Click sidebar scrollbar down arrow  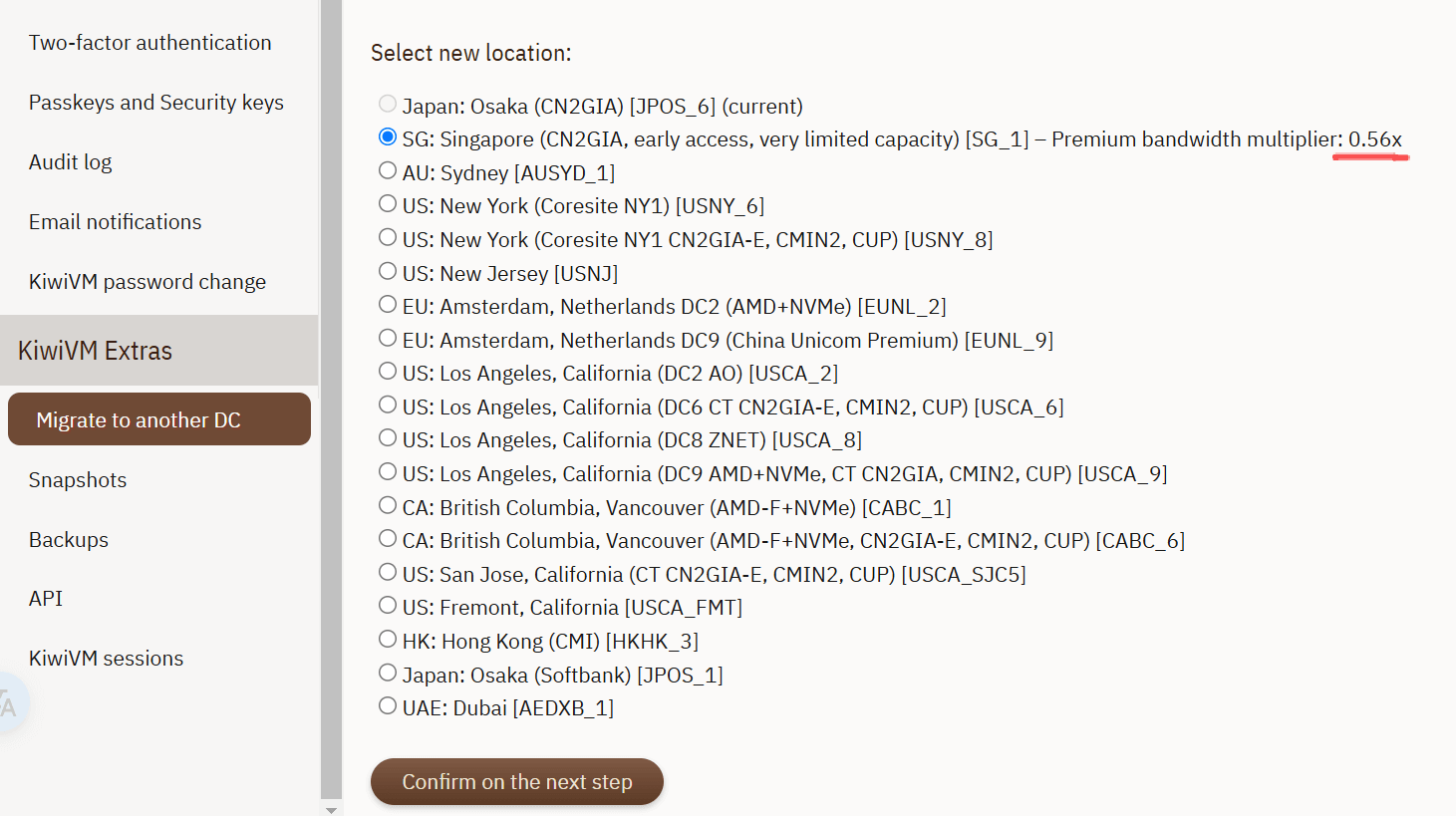point(331,809)
